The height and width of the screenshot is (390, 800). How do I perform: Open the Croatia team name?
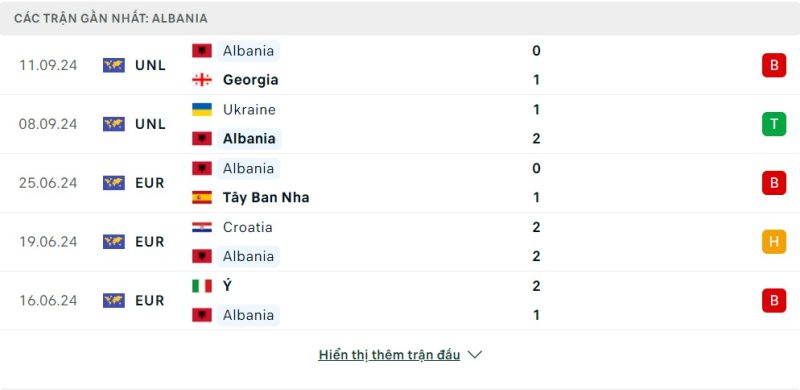pyautogui.click(x=247, y=227)
